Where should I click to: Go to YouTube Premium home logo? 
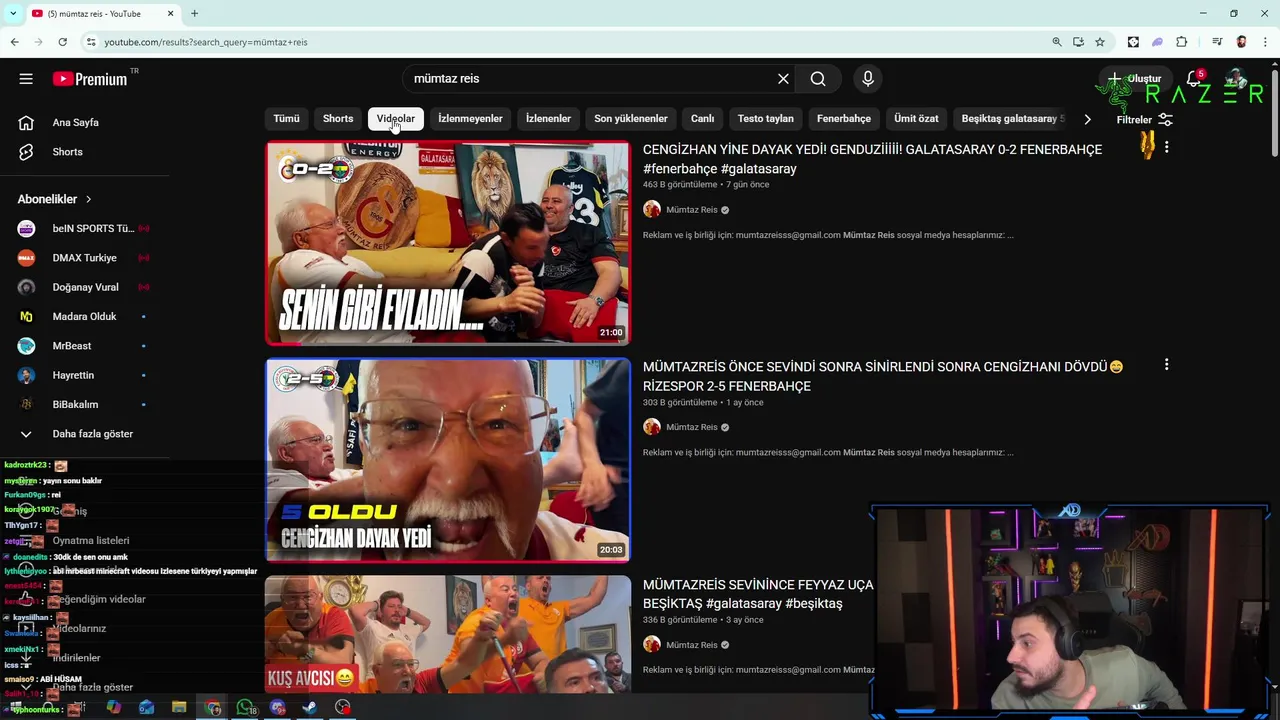coord(90,79)
